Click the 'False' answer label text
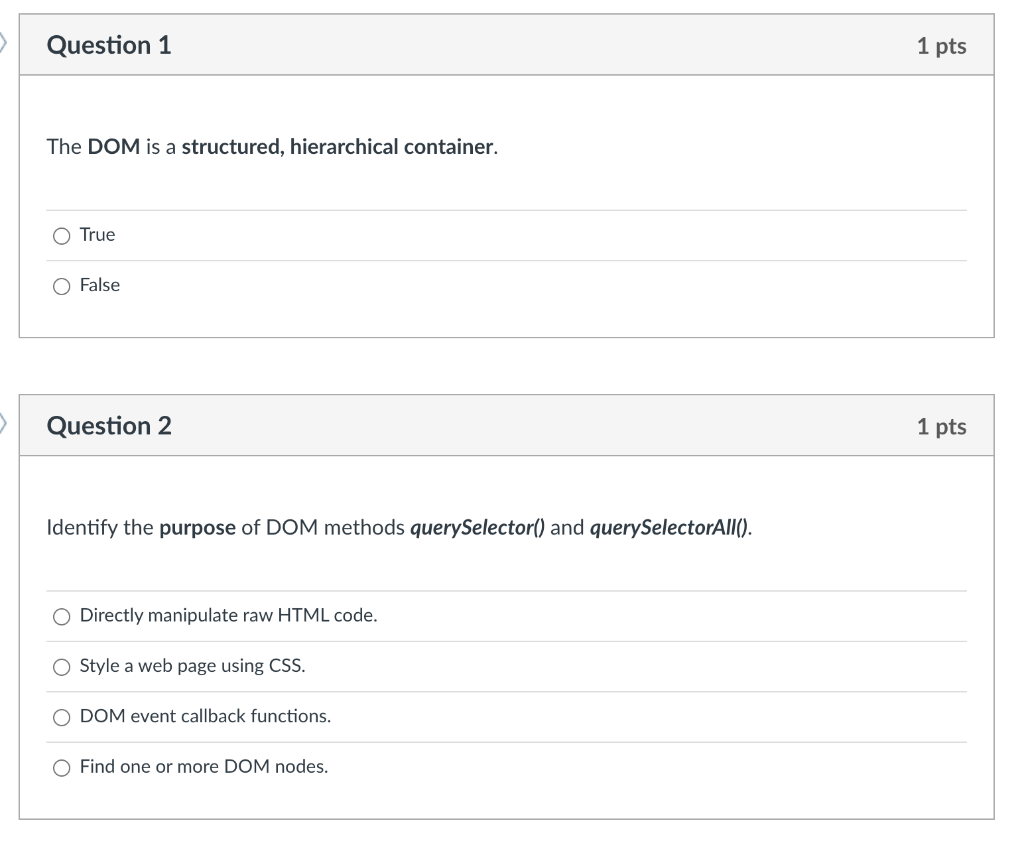Viewport: 1024px width, 845px height. tap(100, 285)
